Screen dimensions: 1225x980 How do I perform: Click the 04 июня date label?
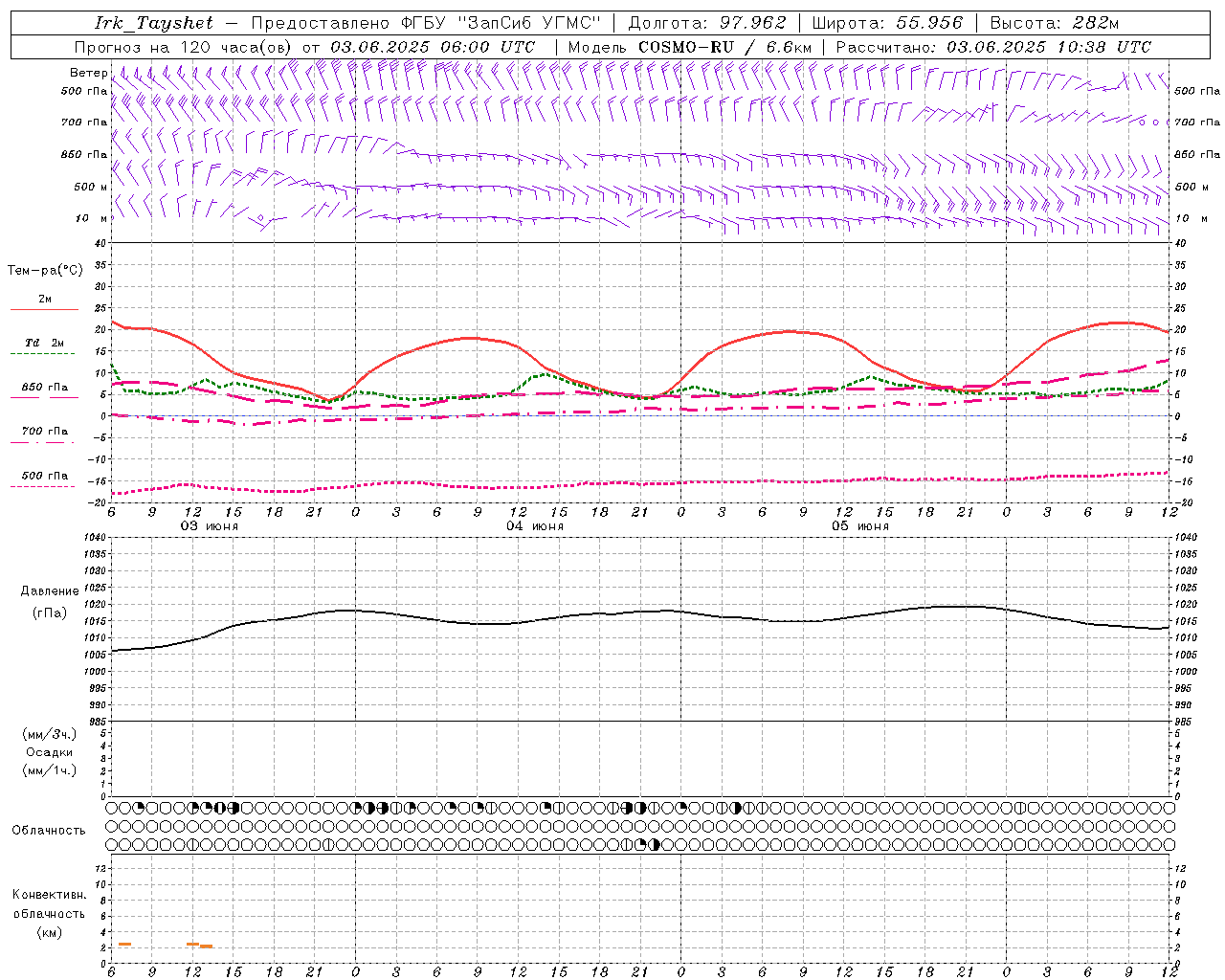point(535,526)
